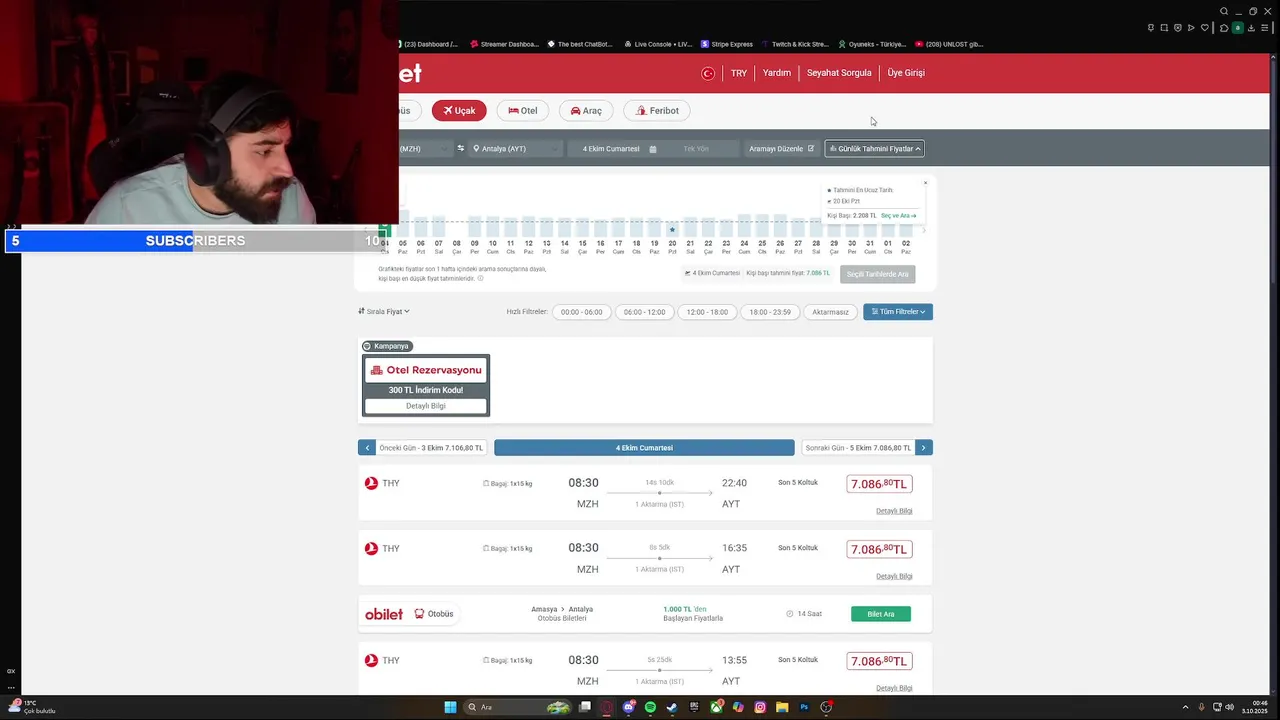
Task: Click Detaylı Bilgi on the hotel campaign card
Action: [x=426, y=406]
